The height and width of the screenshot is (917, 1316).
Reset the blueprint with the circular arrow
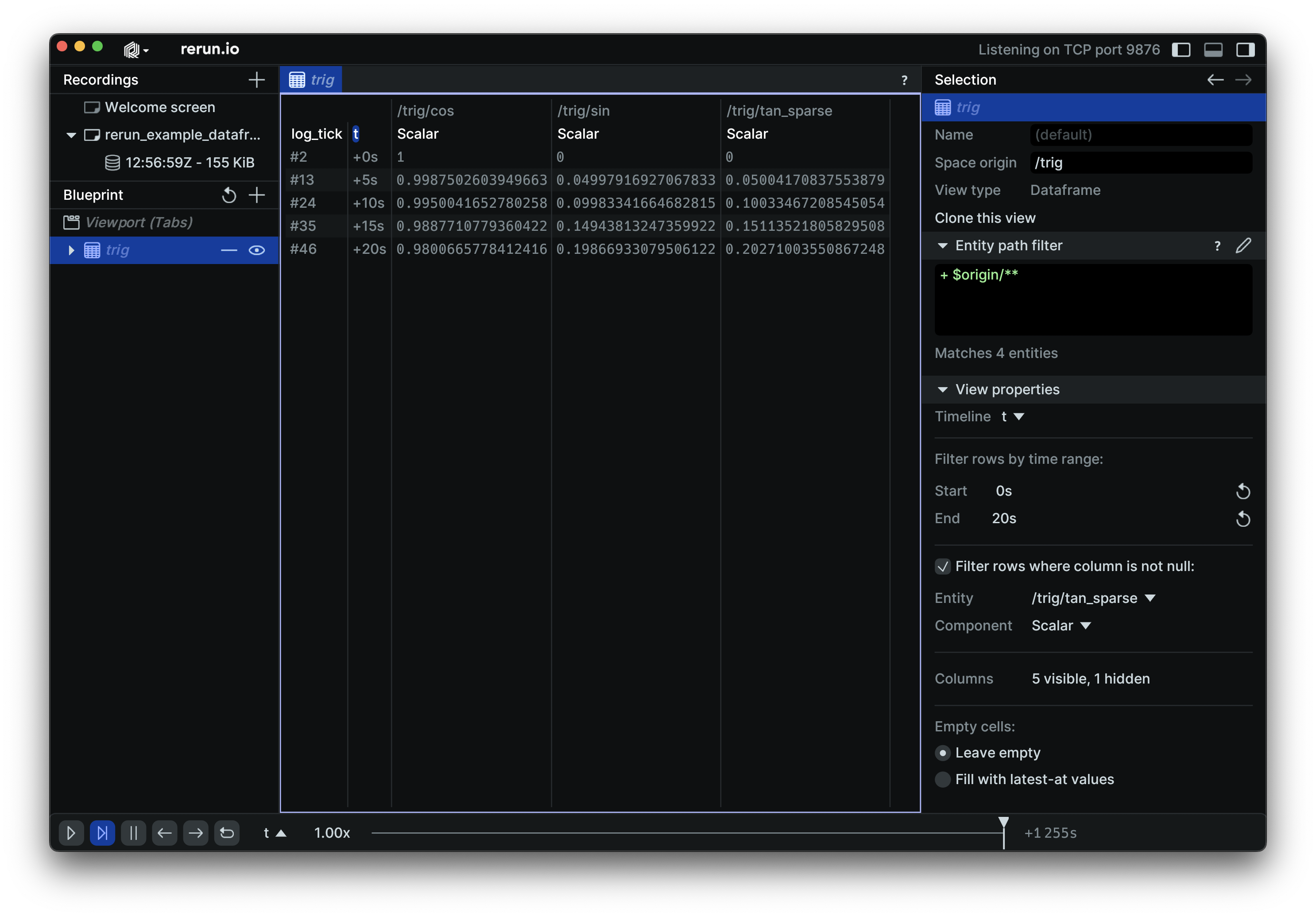(228, 195)
